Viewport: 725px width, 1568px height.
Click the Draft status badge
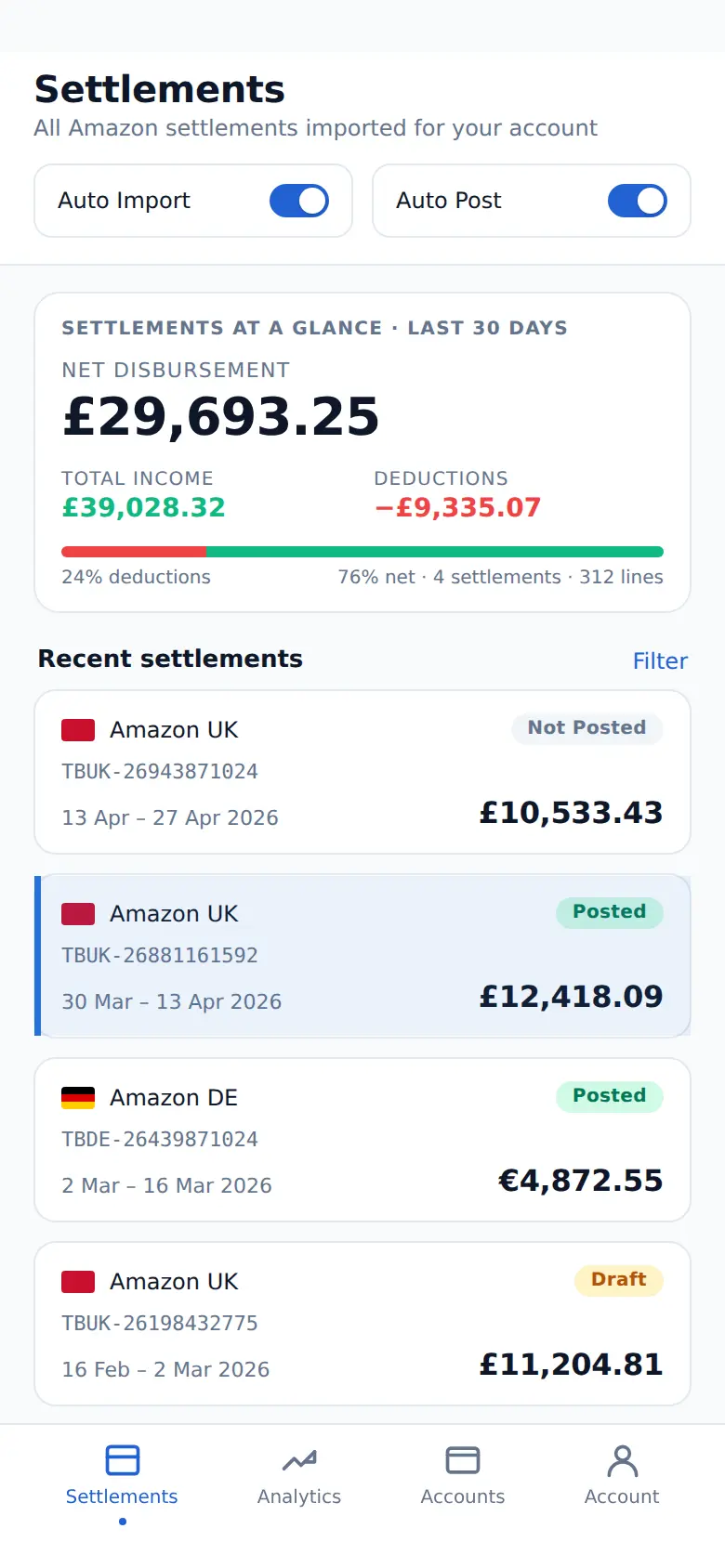pyautogui.click(x=619, y=1280)
